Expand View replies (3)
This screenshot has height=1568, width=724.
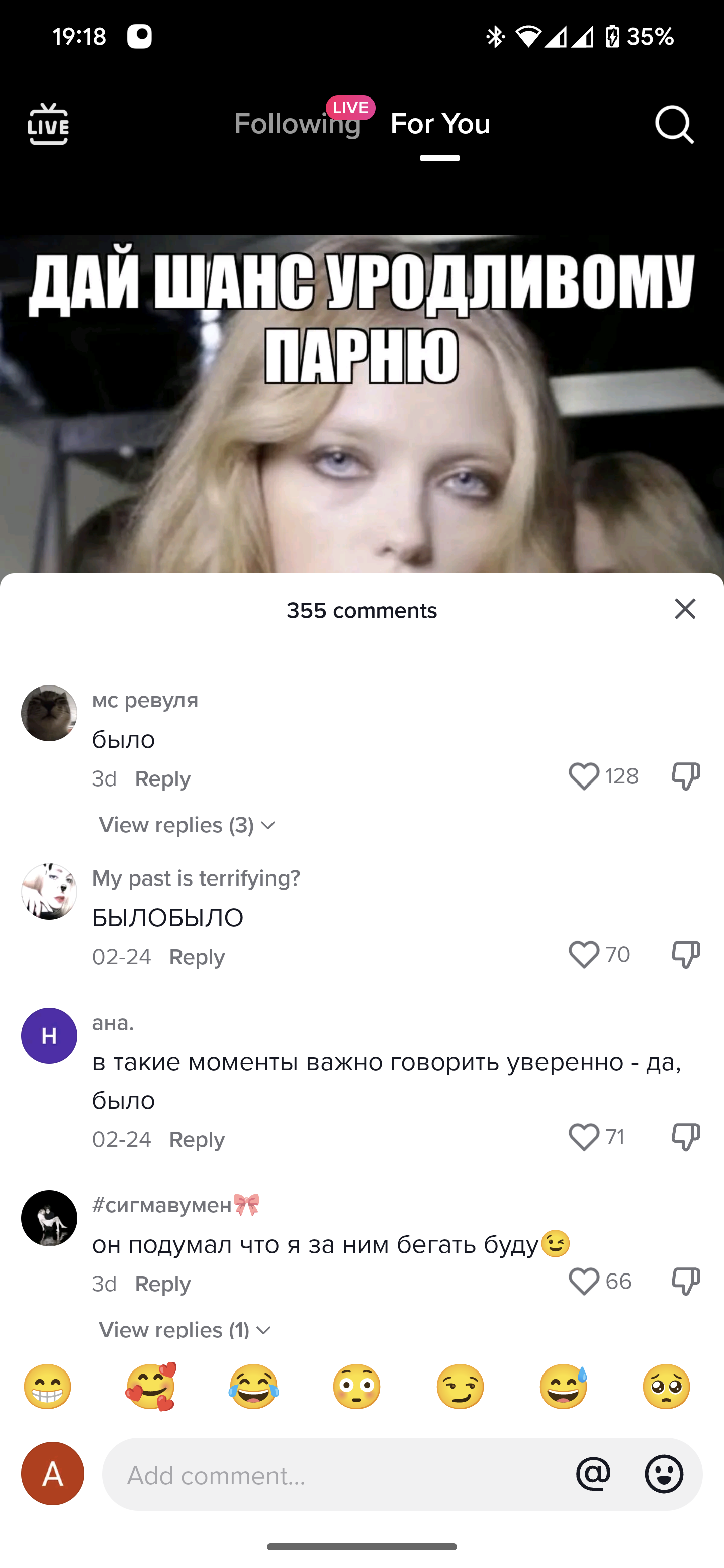(x=187, y=825)
